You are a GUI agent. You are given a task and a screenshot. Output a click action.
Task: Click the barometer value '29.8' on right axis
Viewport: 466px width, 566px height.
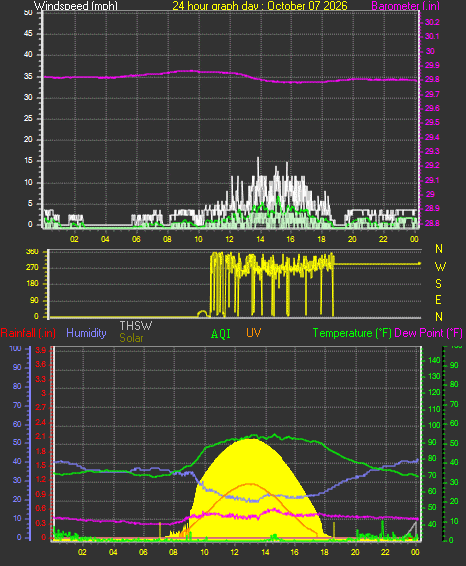click(432, 79)
